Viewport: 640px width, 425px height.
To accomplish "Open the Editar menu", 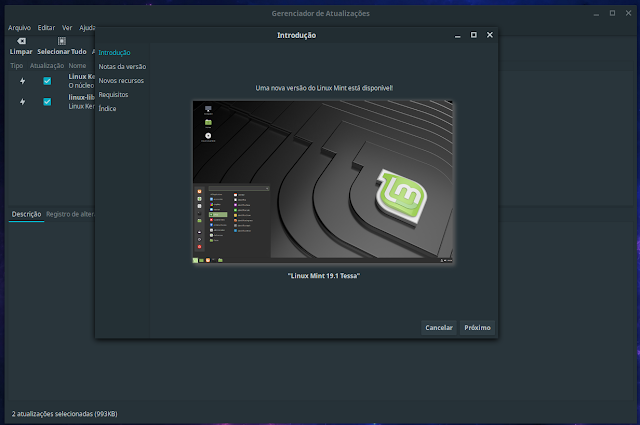I will click(46, 28).
